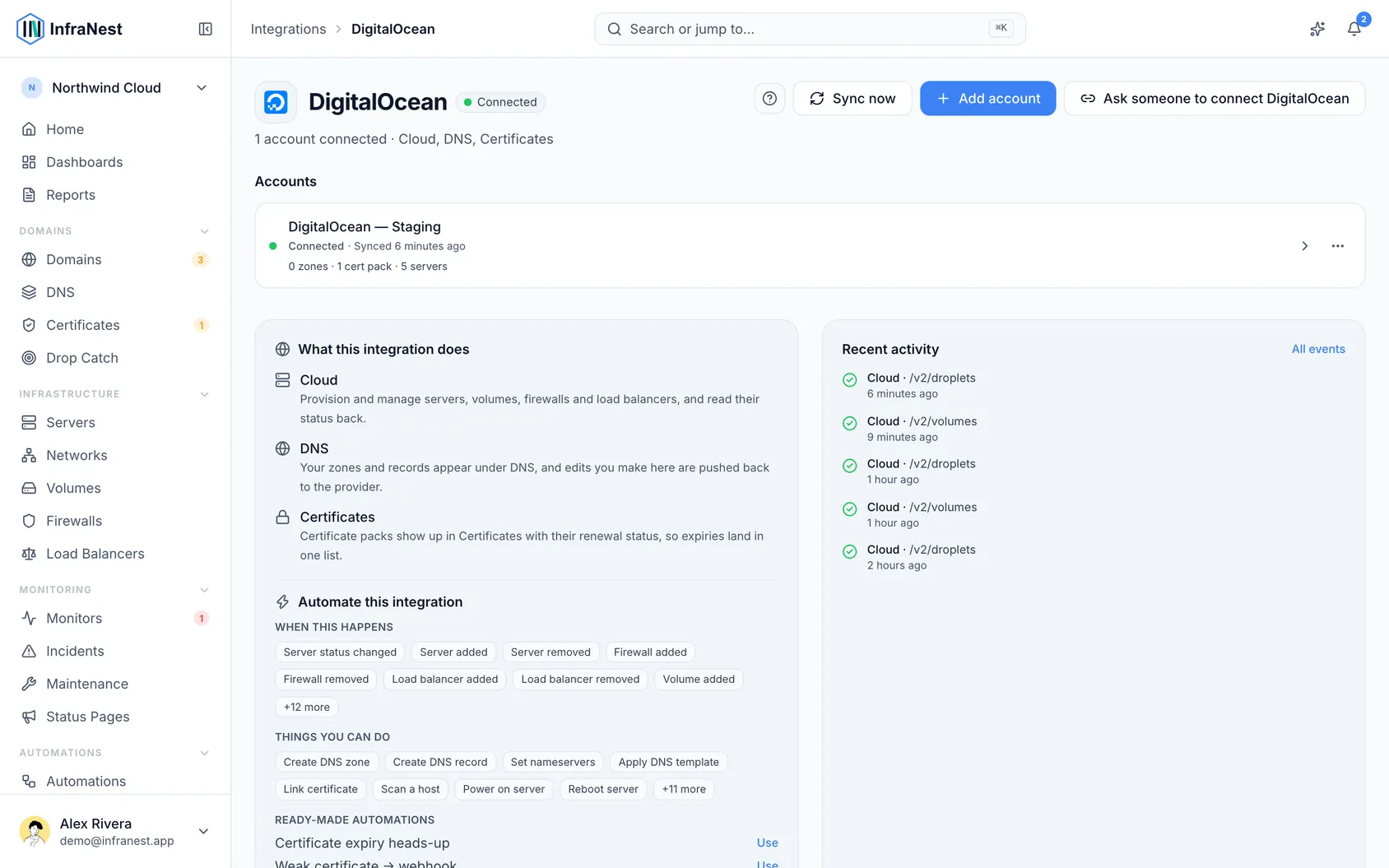Open the help question mark icon
1389x868 pixels.
pos(769,99)
